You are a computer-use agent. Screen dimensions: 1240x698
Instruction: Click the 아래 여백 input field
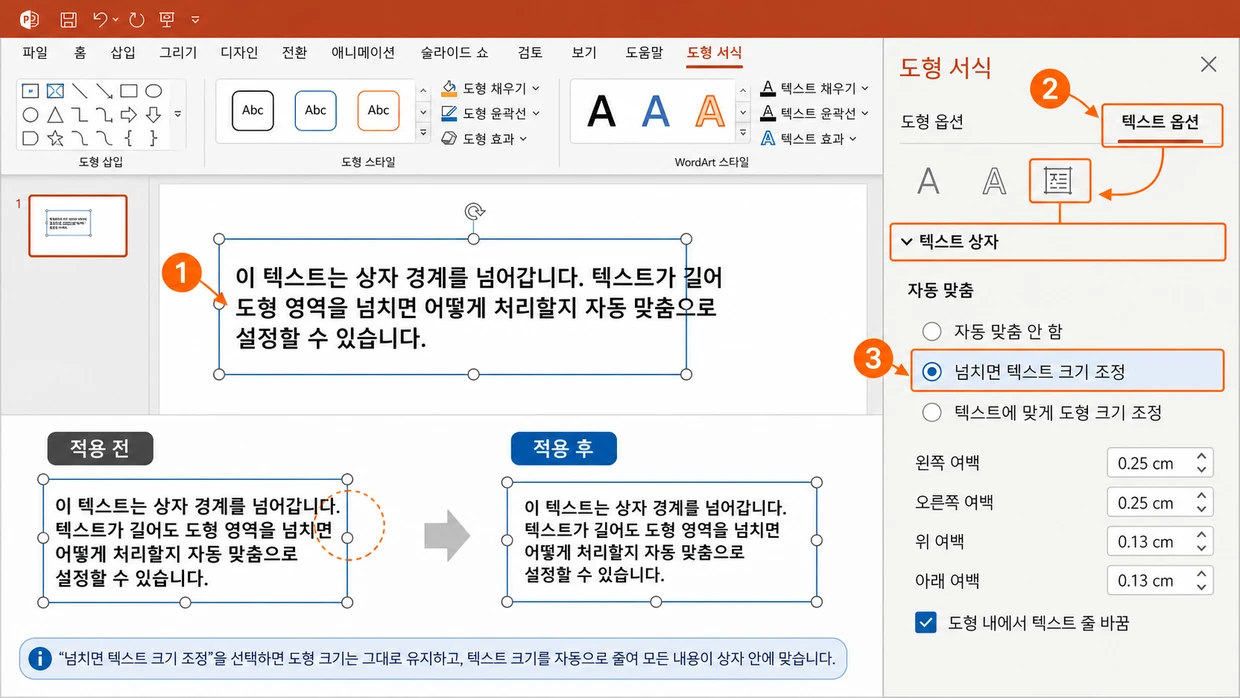(1150, 581)
